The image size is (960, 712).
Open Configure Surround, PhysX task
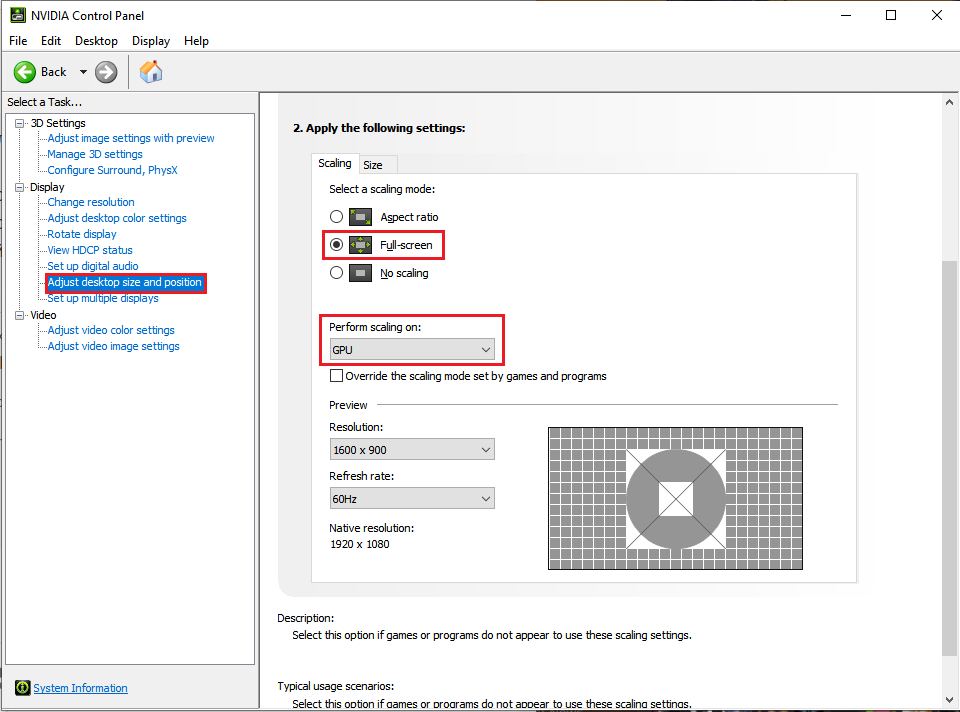coord(113,170)
